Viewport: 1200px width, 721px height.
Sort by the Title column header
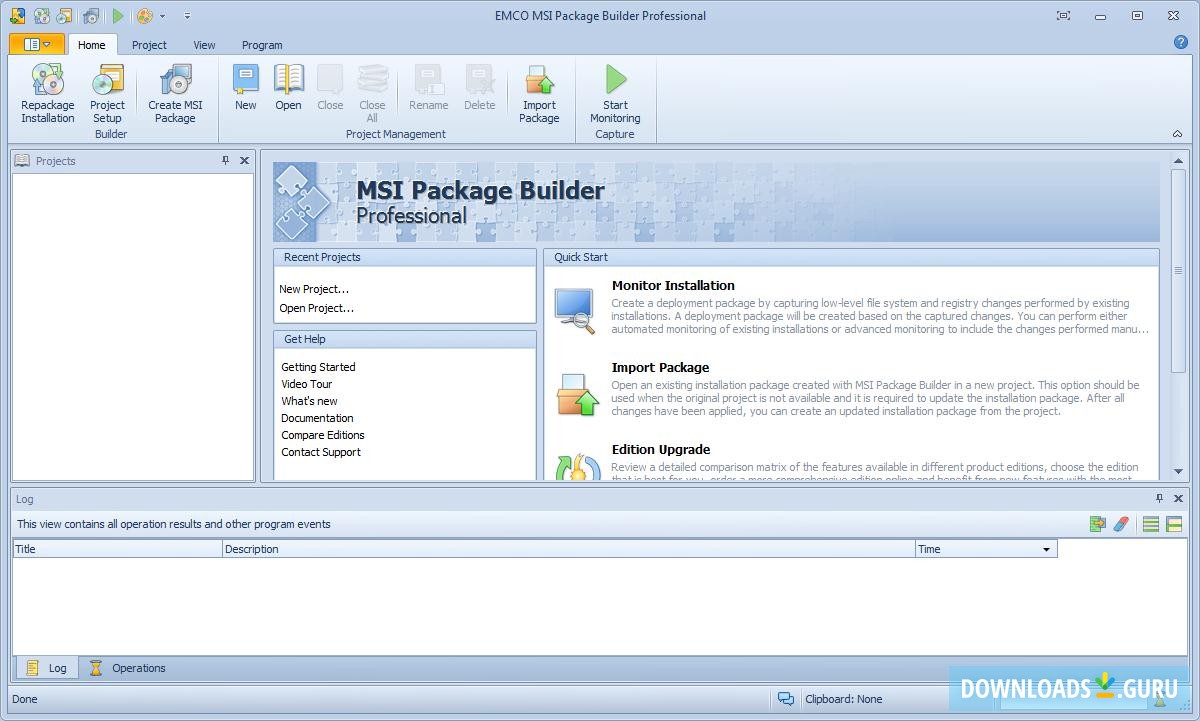pos(117,549)
